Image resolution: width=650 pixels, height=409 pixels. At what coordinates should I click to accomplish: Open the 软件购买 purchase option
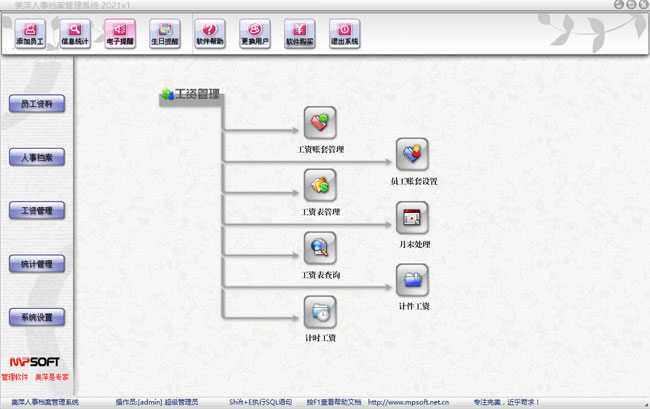pyautogui.click(x=300, y=35)
